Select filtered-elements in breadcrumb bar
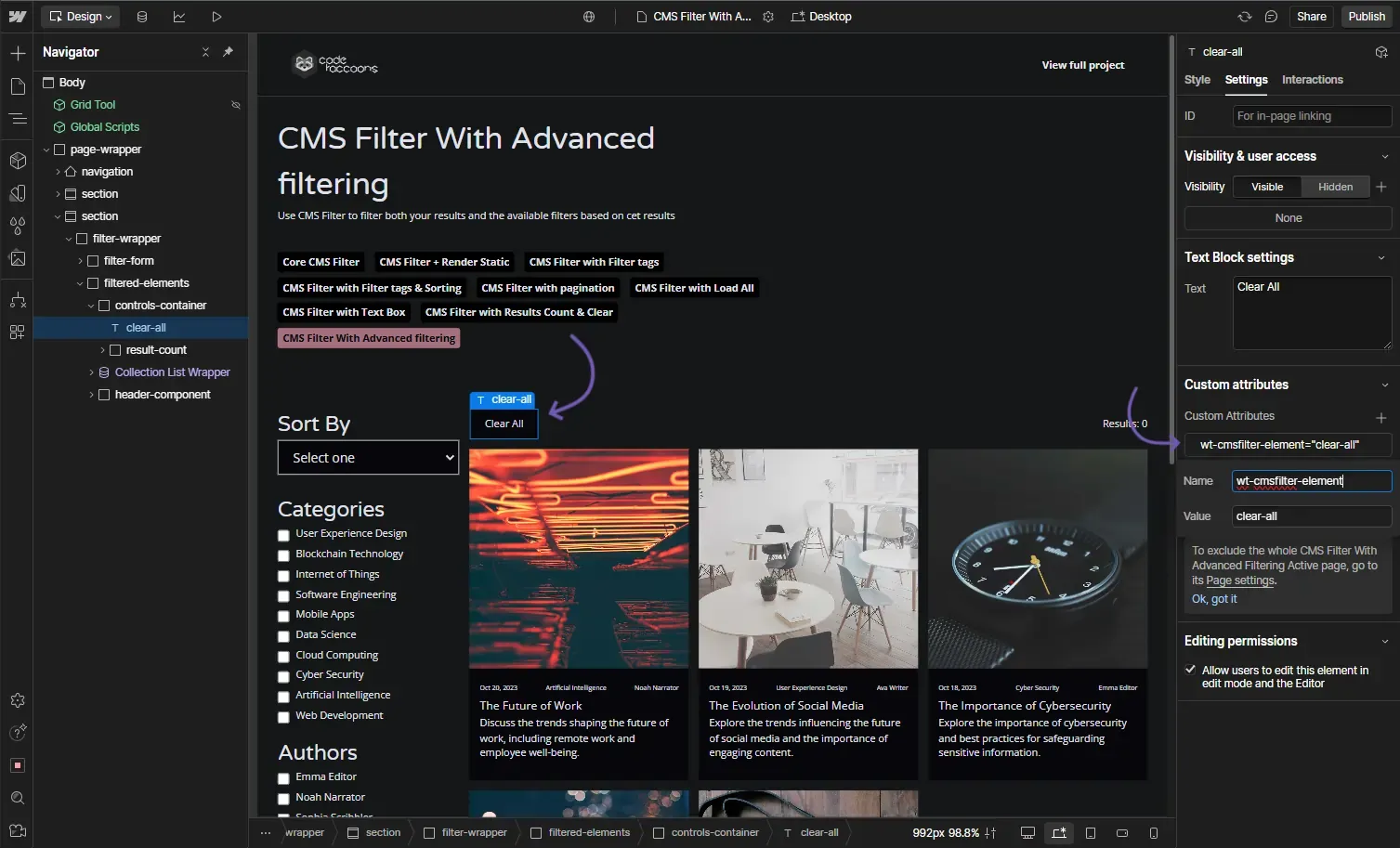Image resolution: width=1400 pixels, height=848 pixels. [x=581, y=833]
